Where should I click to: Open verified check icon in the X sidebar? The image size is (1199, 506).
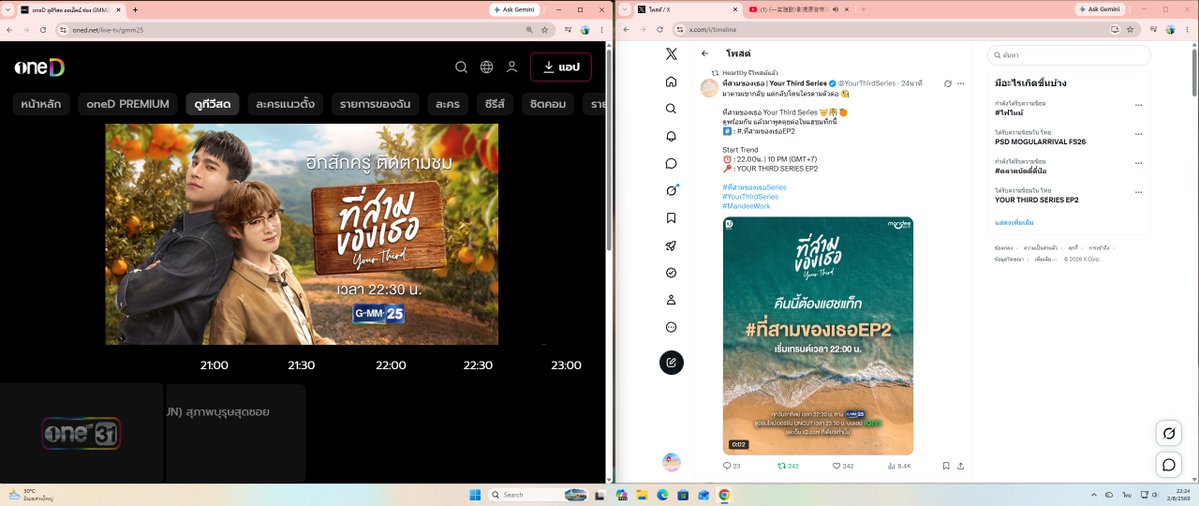(x=671, y=272)
